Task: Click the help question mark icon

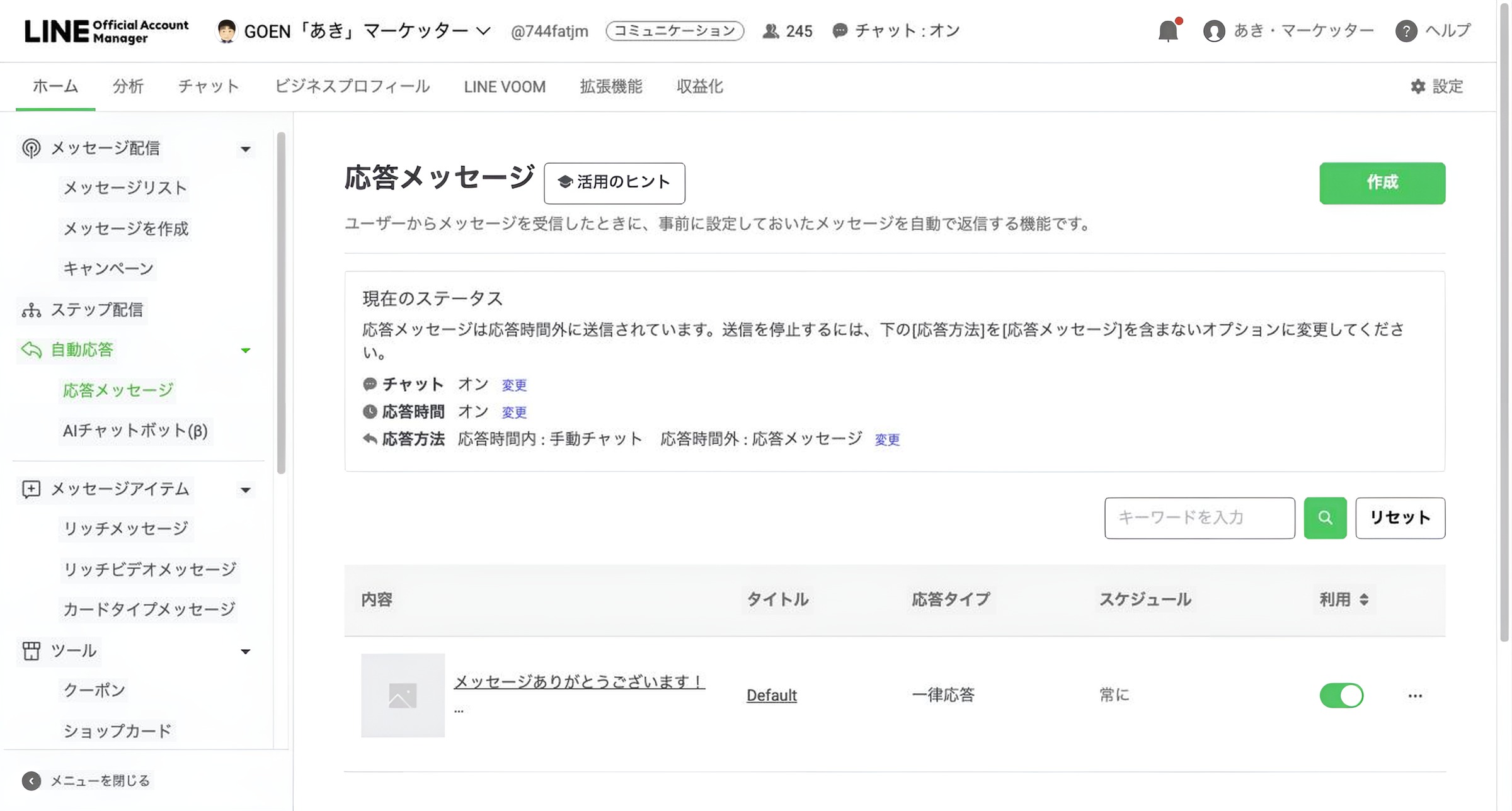Action: 1406,31
